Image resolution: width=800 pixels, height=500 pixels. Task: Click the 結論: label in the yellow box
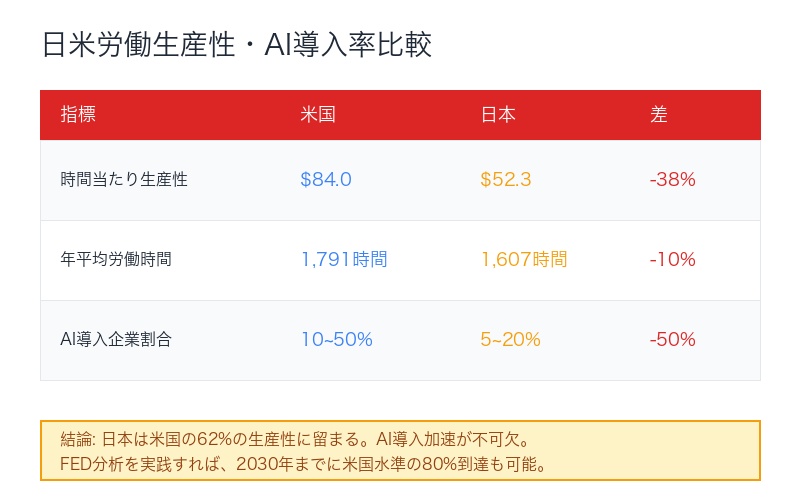[x=78, y=439]
